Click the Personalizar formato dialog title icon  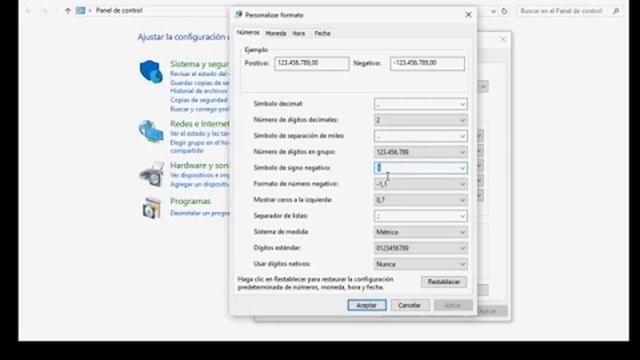pos(238,15)
